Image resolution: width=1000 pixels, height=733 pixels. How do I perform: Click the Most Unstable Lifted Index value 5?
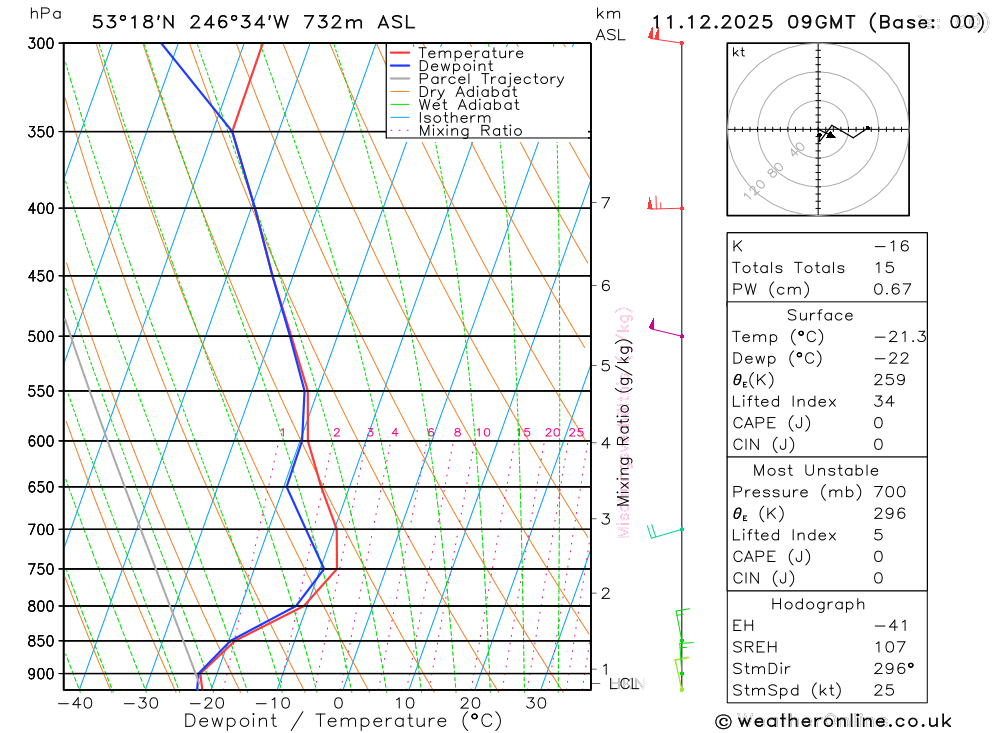click(x=879, y=535)
